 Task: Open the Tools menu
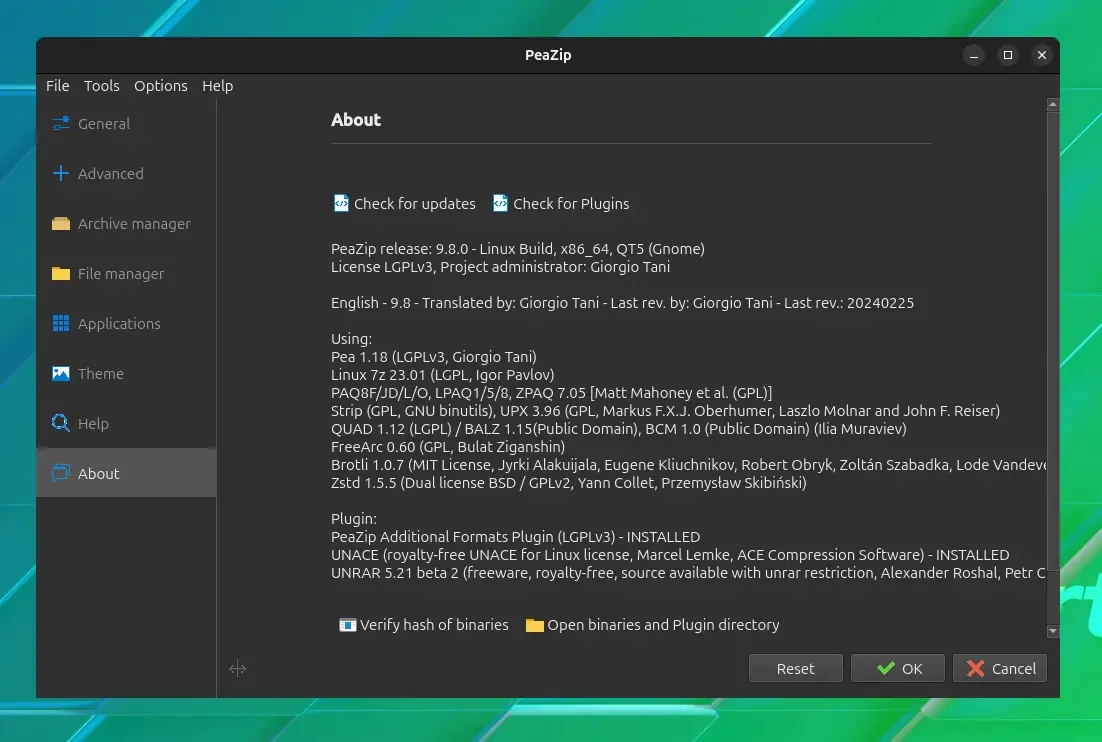pyautogui.click(x=102, y=86)
